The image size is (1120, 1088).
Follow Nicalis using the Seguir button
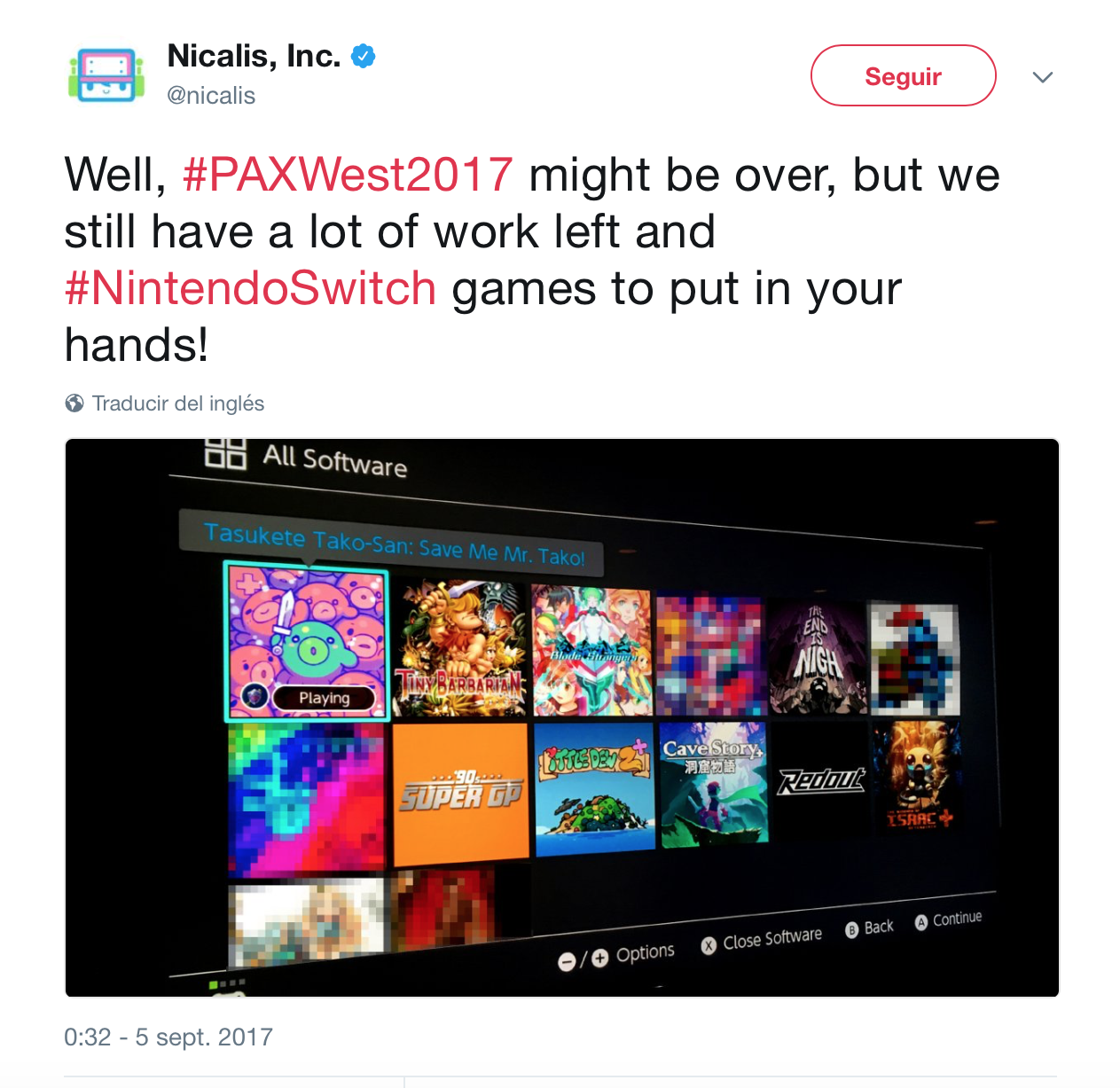click(x=903, y=75)
